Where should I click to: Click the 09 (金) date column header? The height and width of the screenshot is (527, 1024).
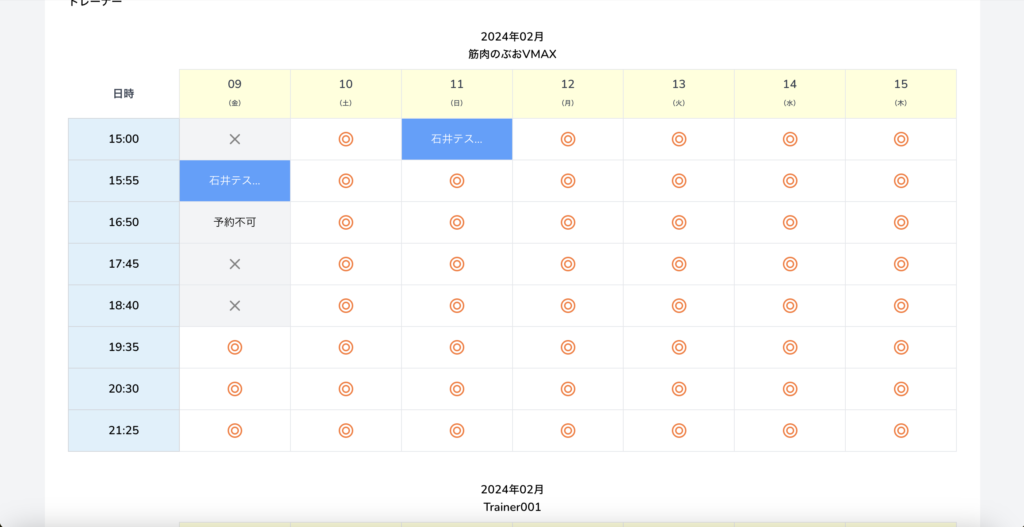pyautogui.click(x=235, y=93)
